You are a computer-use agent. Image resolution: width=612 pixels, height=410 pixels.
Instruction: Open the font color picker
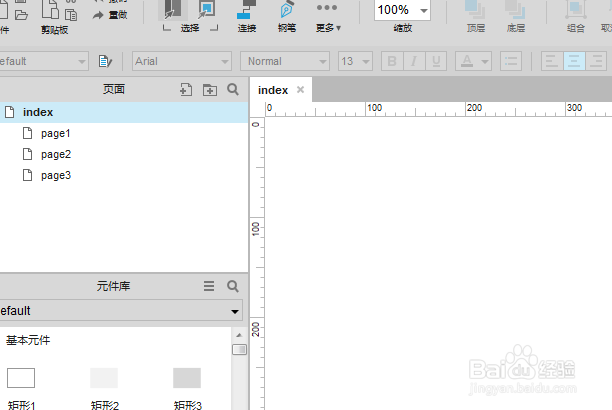click(x=473, y=61)
